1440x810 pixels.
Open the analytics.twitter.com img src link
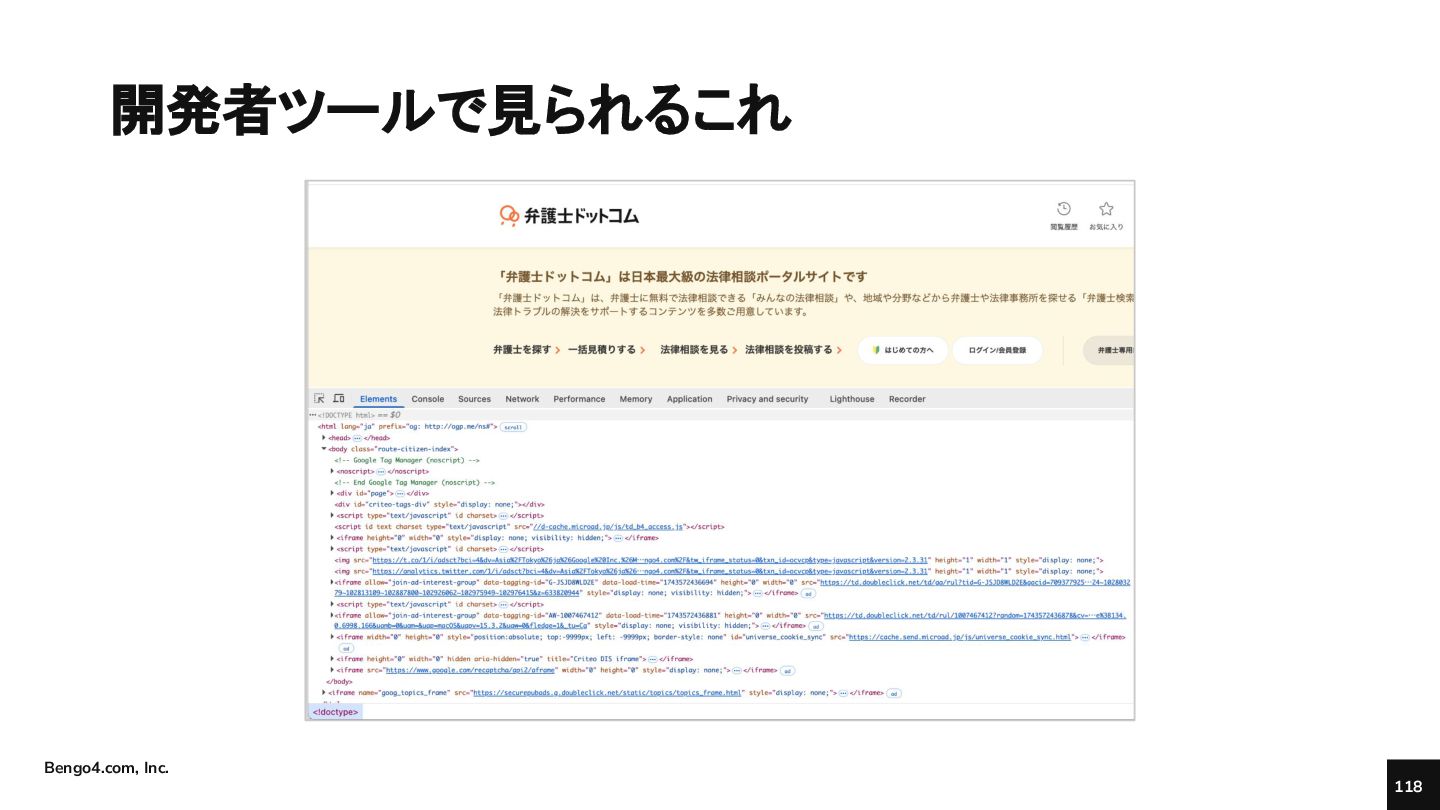click(651, 571)
